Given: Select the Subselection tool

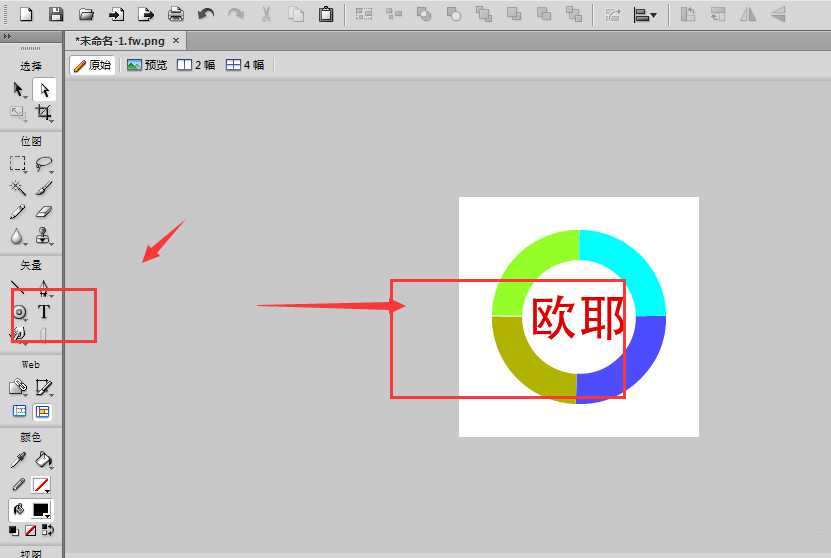Looking at the screenshot, I should 45,90.
